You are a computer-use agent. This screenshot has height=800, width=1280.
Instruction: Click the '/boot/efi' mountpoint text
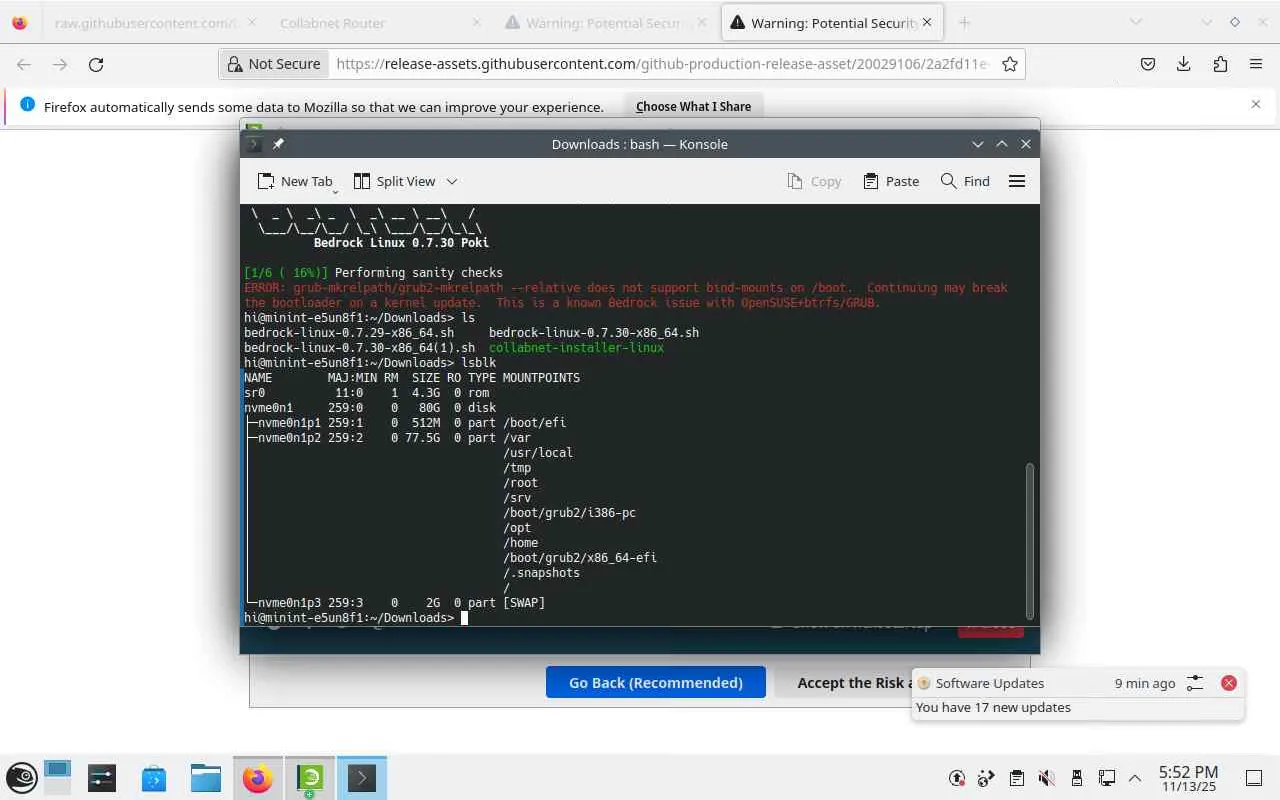pyautogui.click(x=535, y=422)
